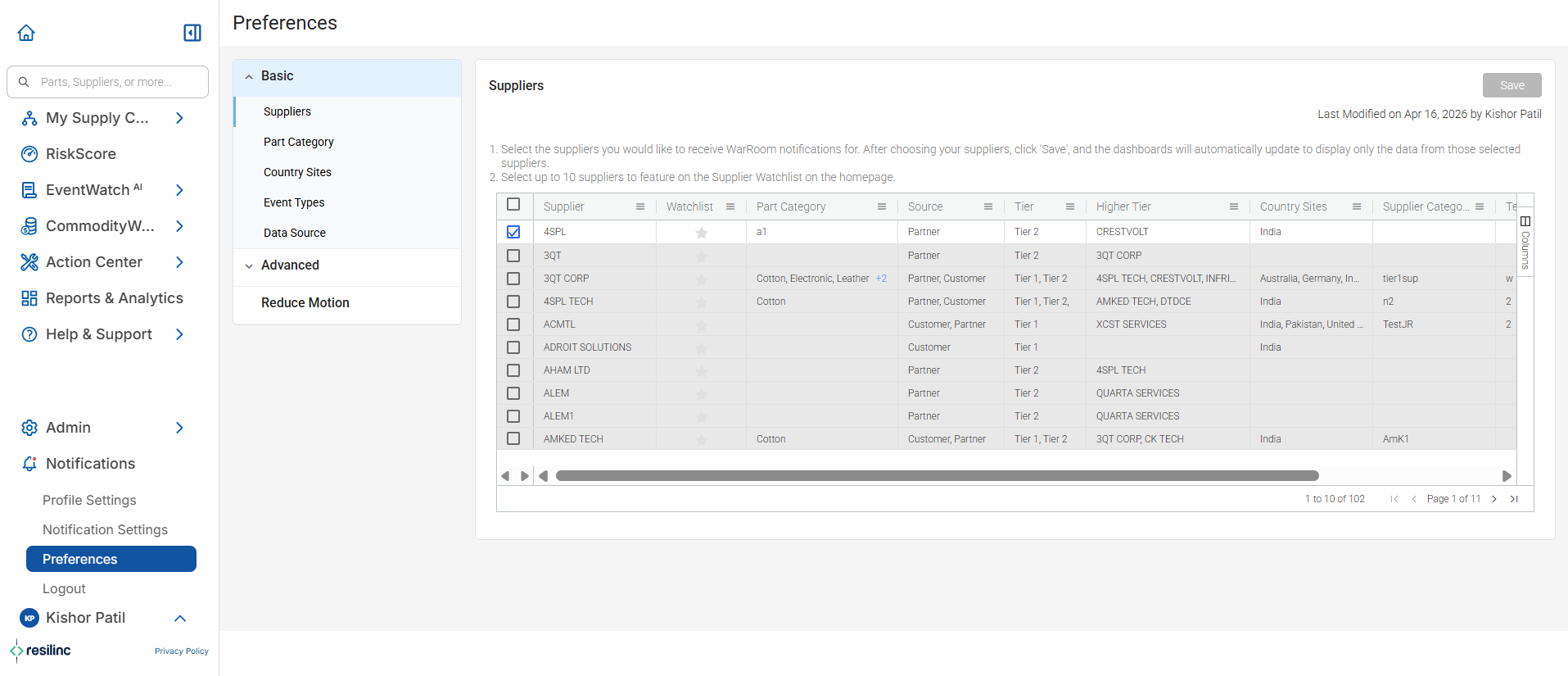Star 4SPL for the watchlist
This screenshot has height=676, width=1568.
(x=702, y=233)
